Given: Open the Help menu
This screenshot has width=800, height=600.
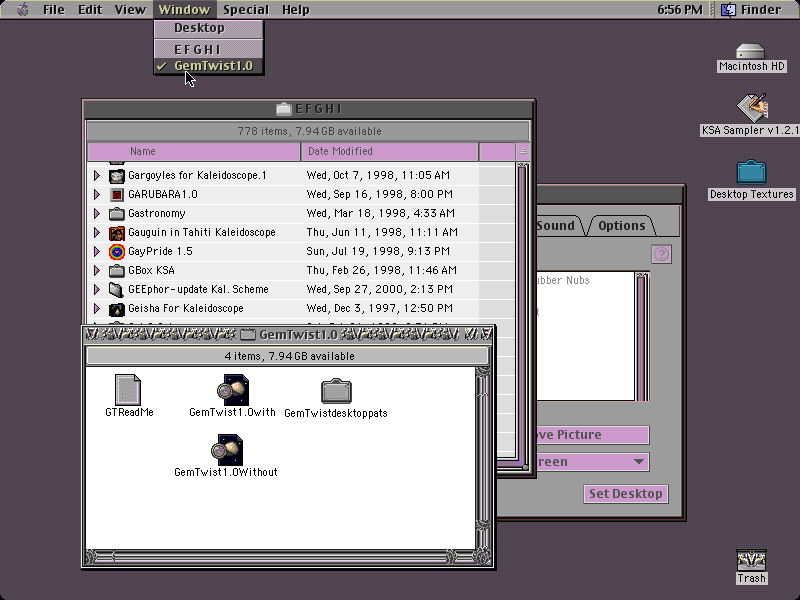Looking at the screenshot, I should tap(295, 9).
